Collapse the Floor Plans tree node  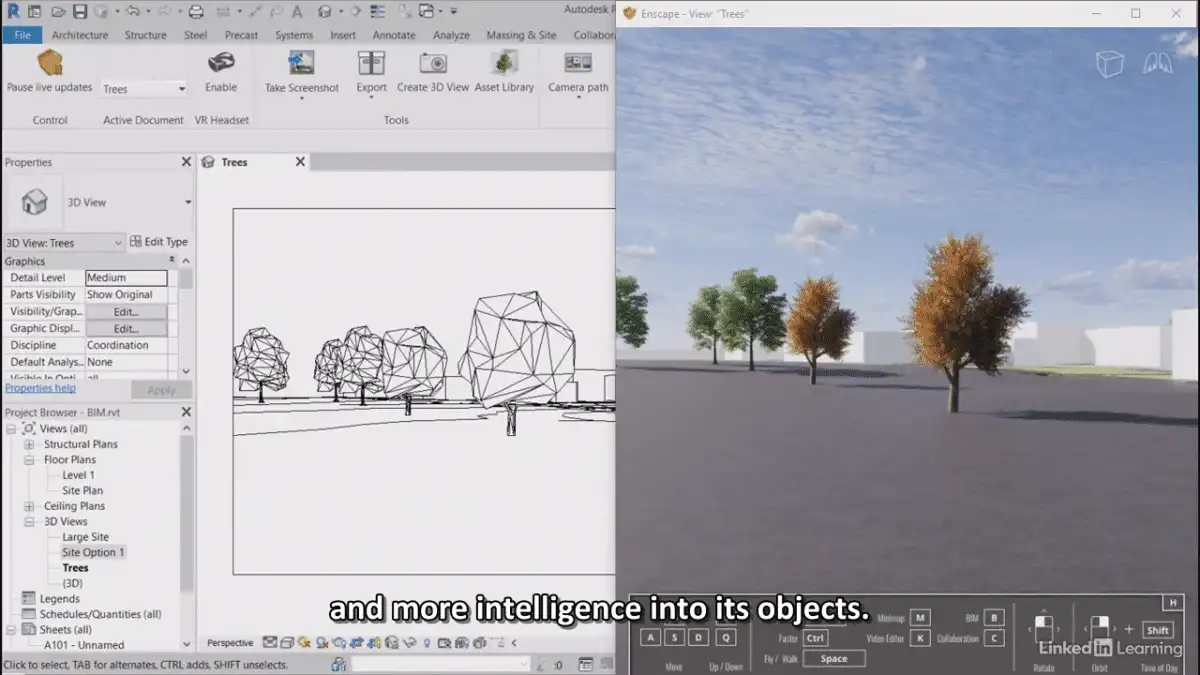29,460
